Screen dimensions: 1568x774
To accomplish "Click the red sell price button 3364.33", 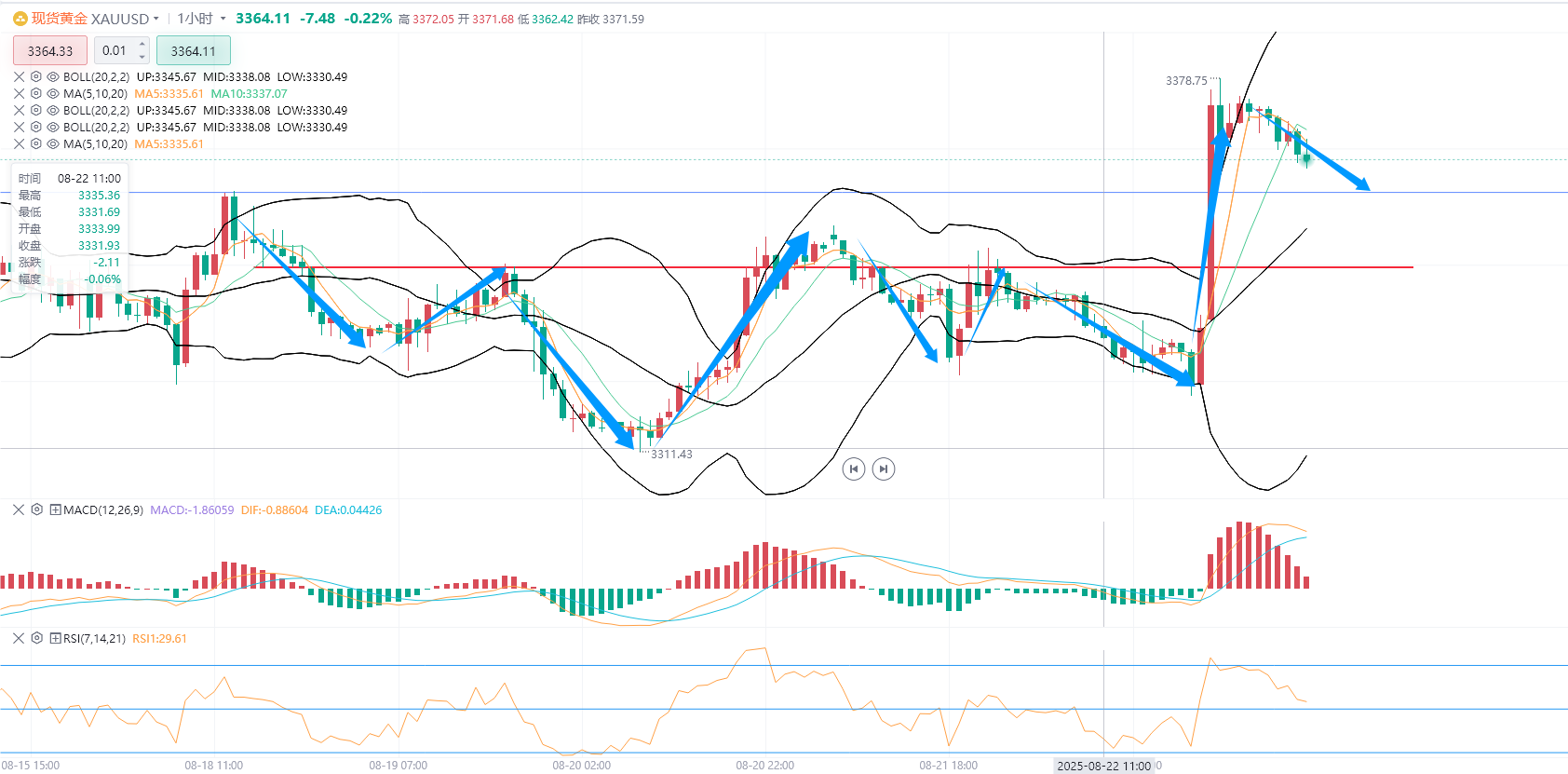I will point(50,51).
